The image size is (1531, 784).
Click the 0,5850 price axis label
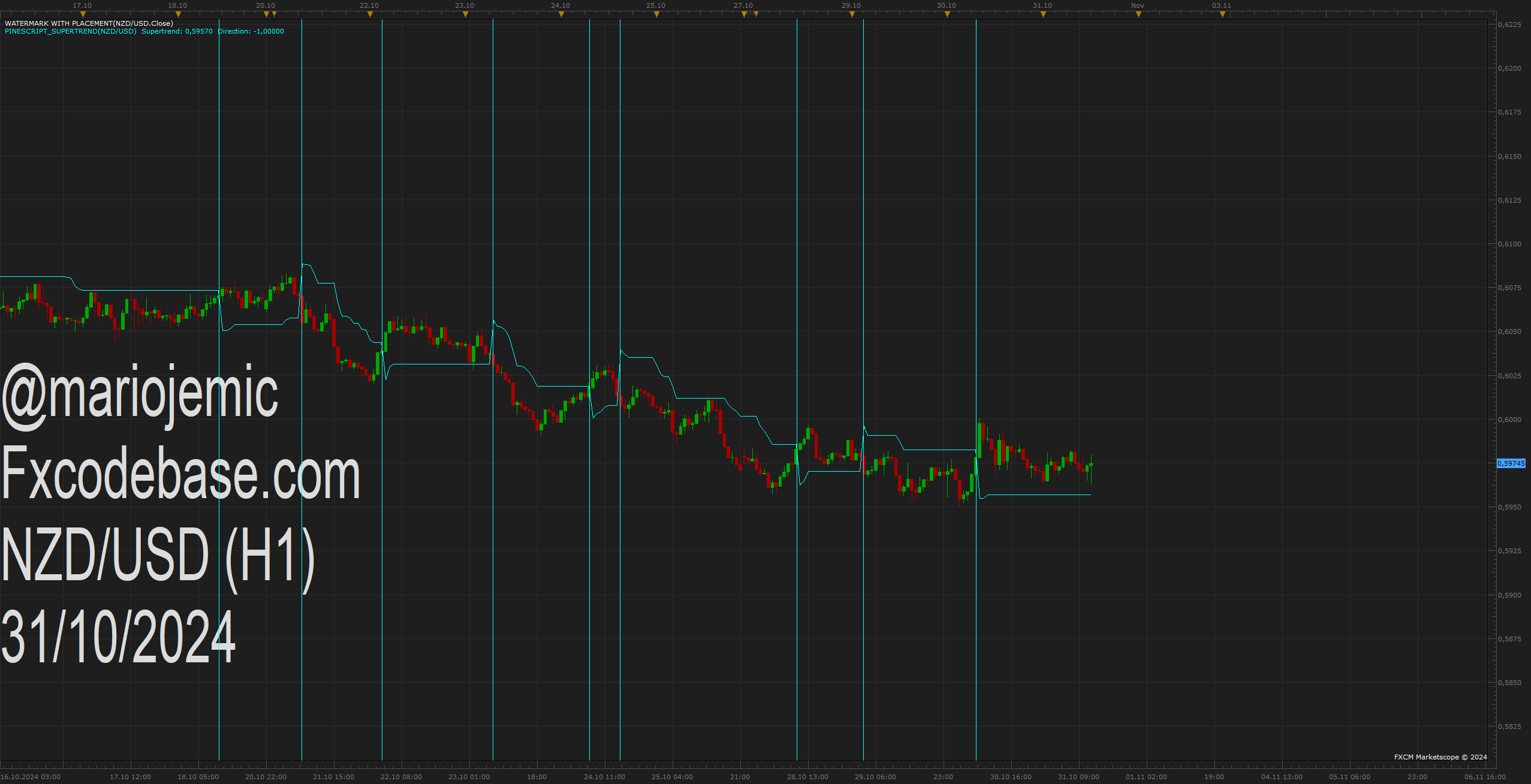(1509, 683)
